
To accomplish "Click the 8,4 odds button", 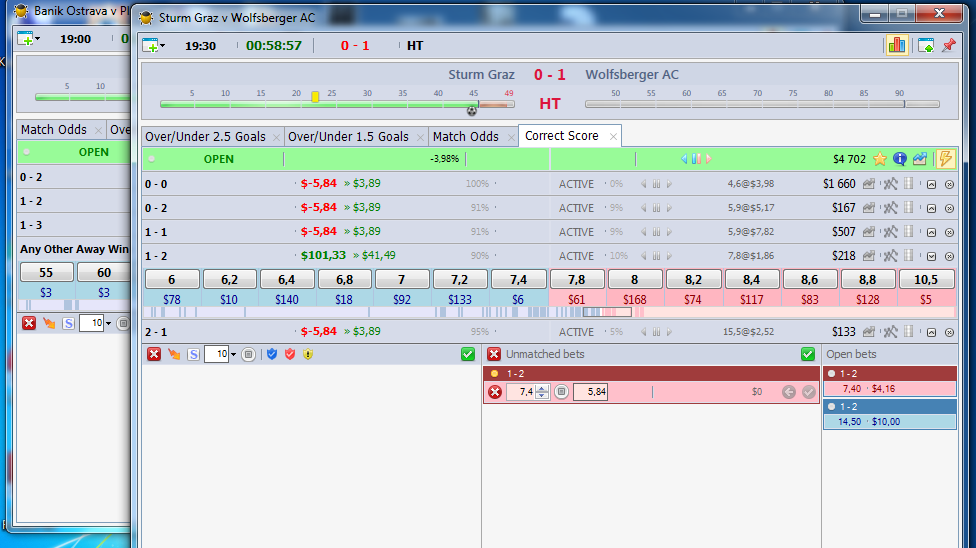I will 751,280.
